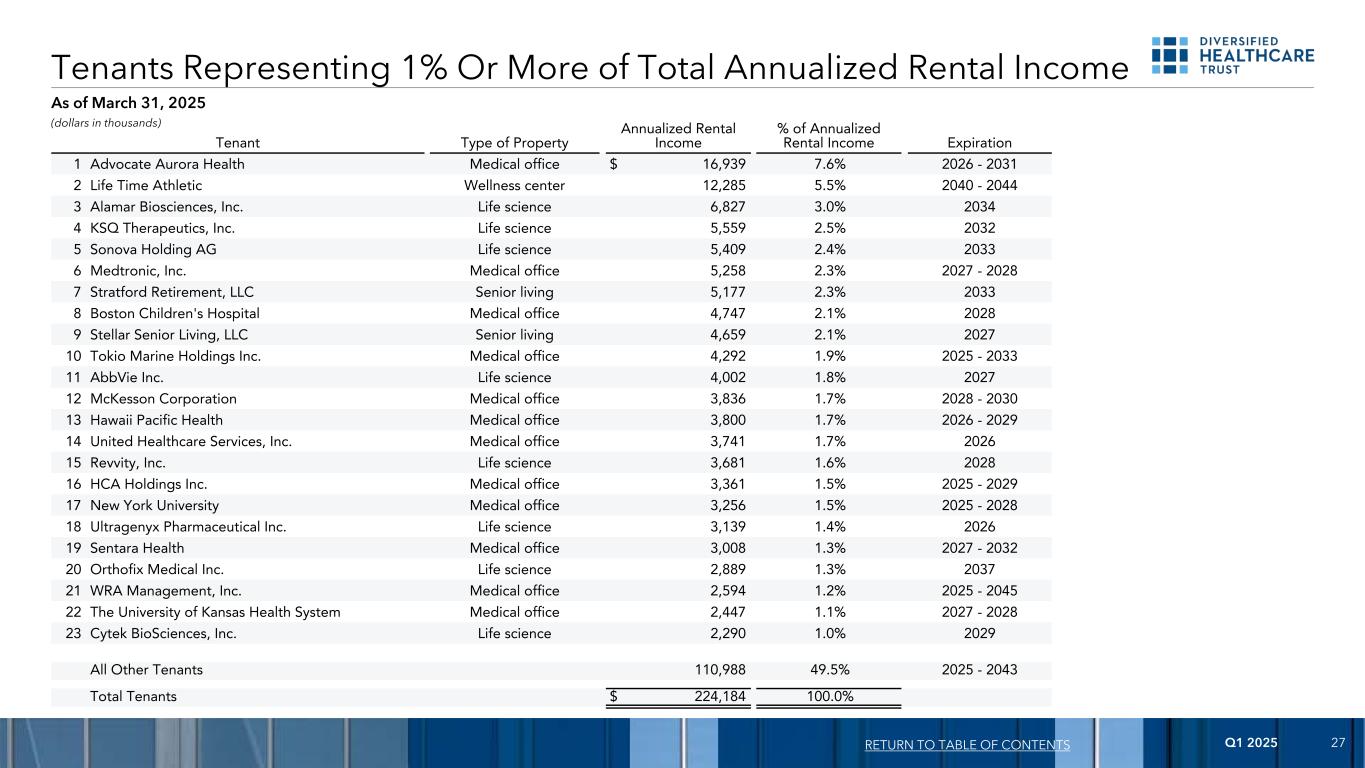The width and height of the screenshot is (1365, 768).
Task: Click the page number 27
Action: click(1338, 743)
